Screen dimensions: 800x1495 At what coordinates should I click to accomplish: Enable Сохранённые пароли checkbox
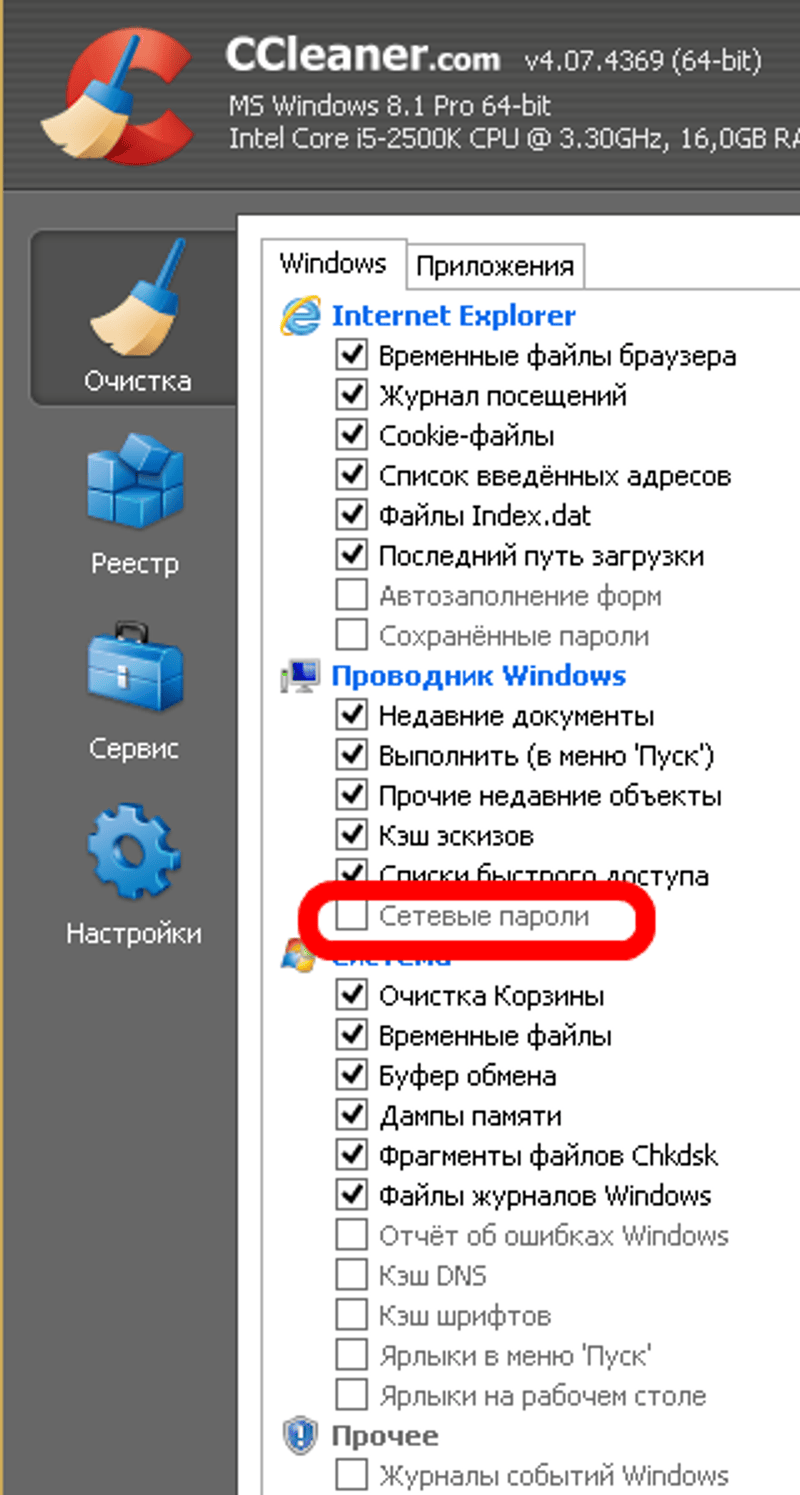[352, 636]
